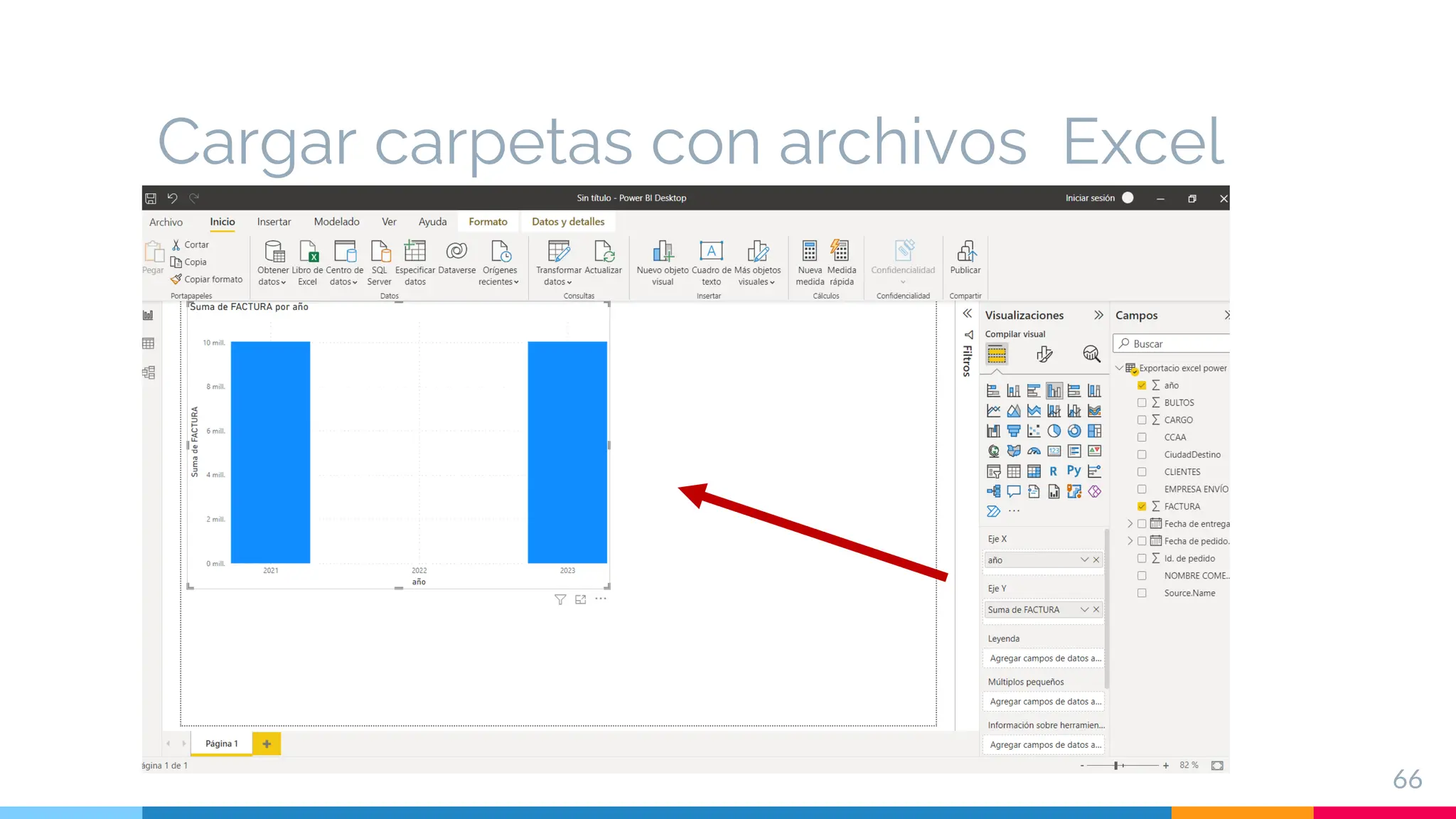This screenshot has width=1456, height=819.
Task: Click the Buscar field search box
Action: point(1172,343)
